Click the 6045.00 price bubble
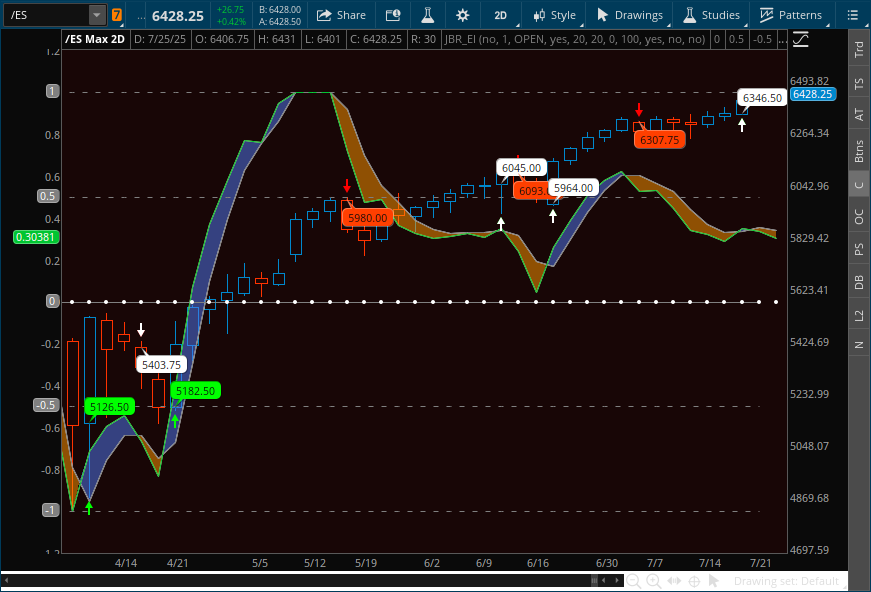The height and width of the screenshot is (592, 871). point(521,168)
